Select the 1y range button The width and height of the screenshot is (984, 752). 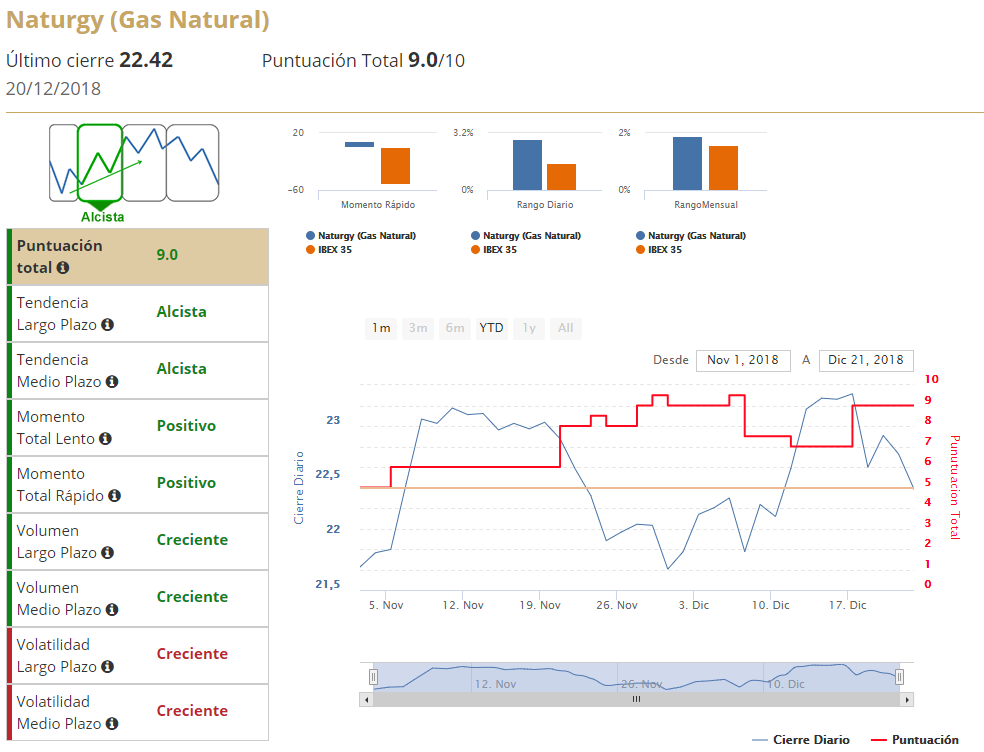(529, 328)
